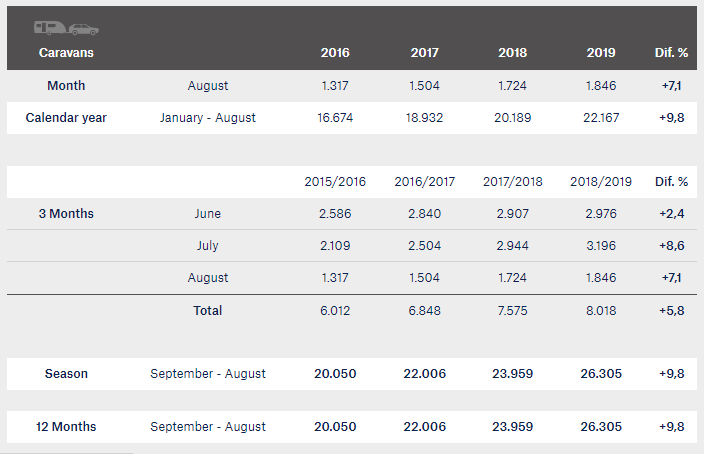Click the June row label
Viewport: 704px width, 454px height.
(x=207, y=213)
